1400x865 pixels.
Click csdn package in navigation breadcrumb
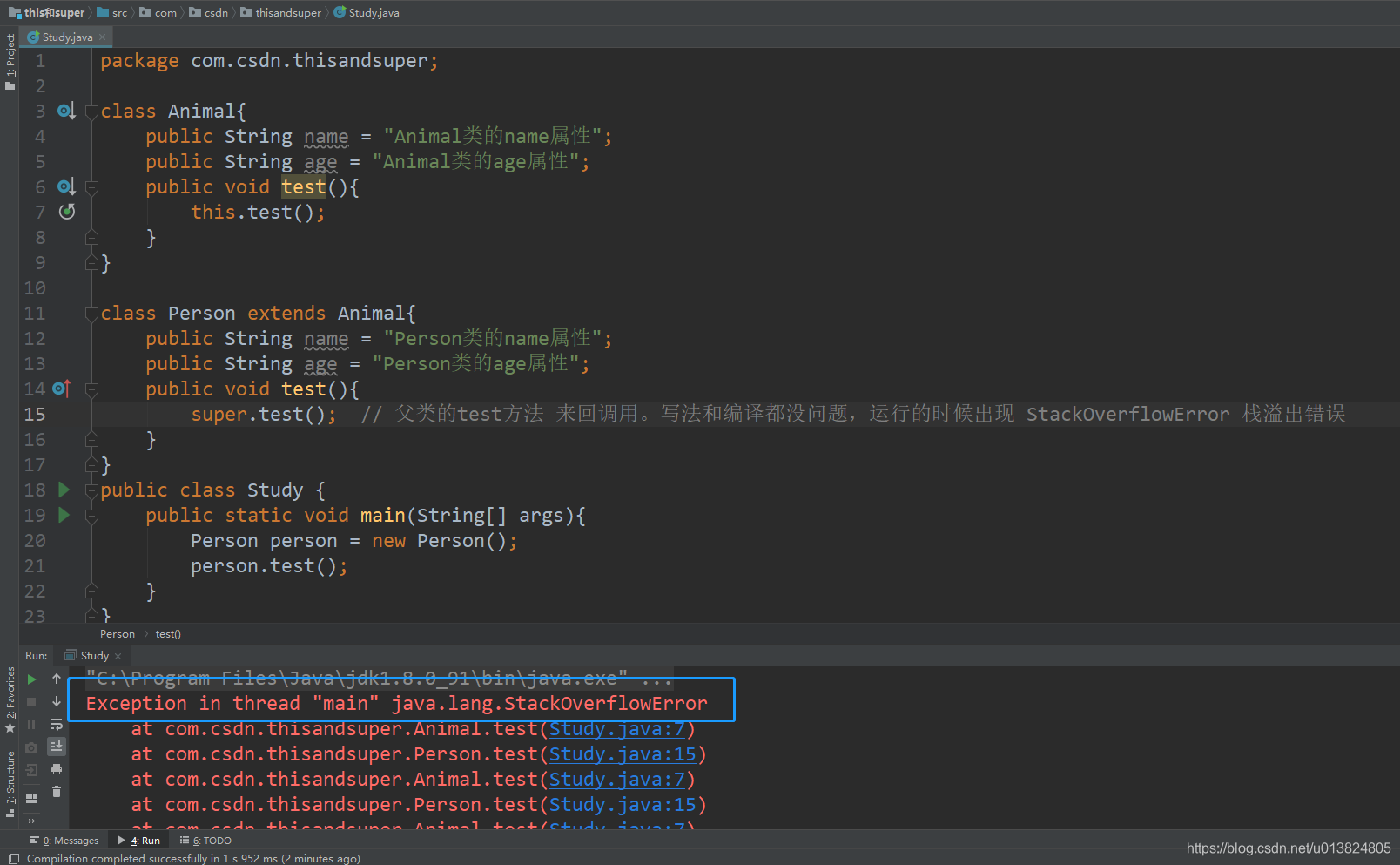click(209, 12)
